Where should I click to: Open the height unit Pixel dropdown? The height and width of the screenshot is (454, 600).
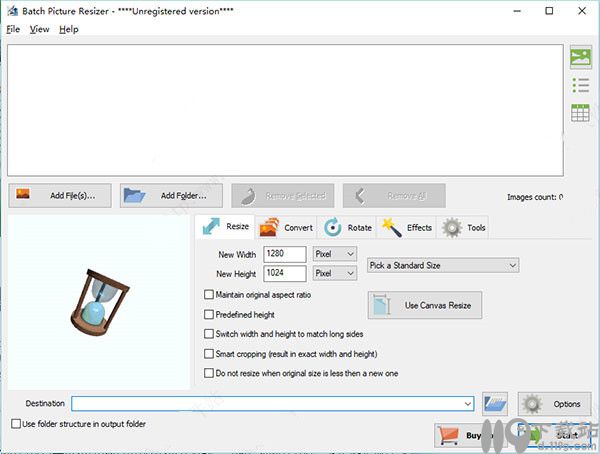[x=335, y=273]
